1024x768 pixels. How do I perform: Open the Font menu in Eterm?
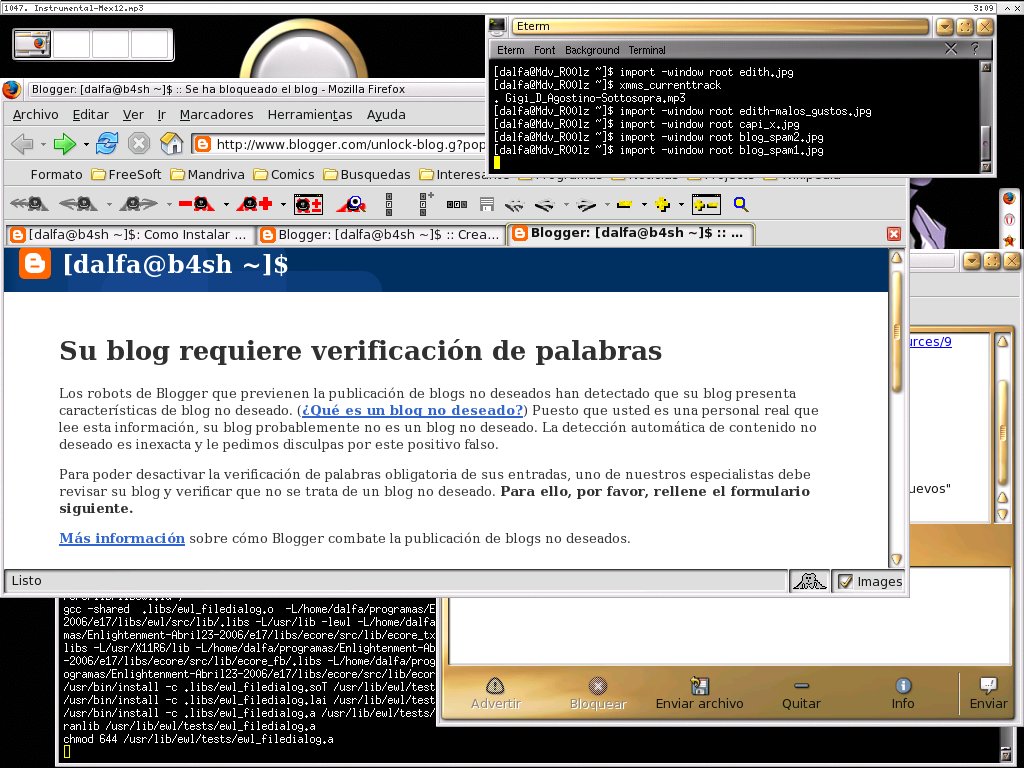tap(544, 50)
